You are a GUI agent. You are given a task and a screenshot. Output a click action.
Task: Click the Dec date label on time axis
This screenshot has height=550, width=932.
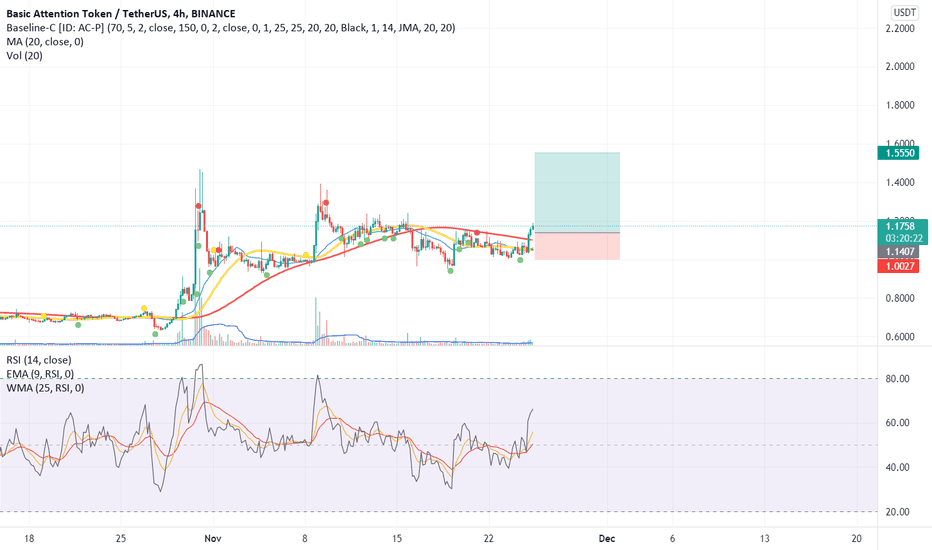coord(607,539)
